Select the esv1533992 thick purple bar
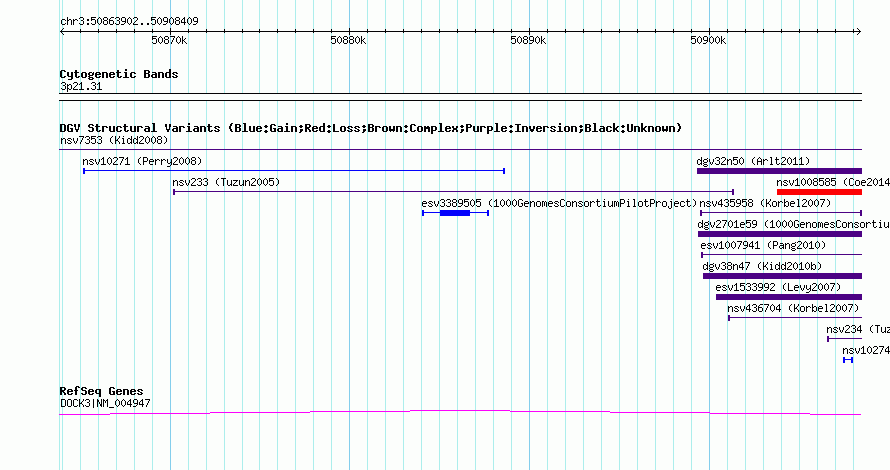 pyautogui.click(x=789, y=297)
